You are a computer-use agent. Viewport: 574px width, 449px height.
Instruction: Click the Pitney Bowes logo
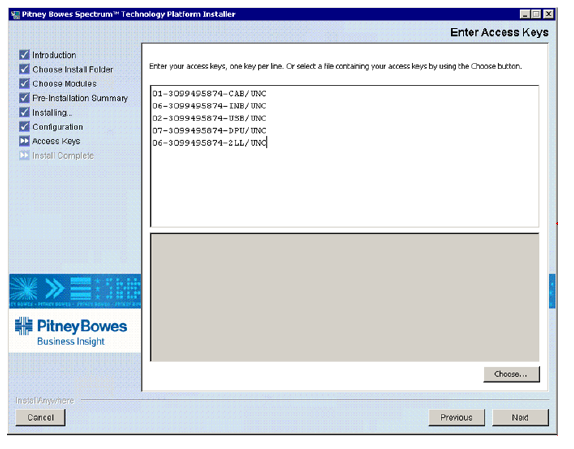(71, 326)
